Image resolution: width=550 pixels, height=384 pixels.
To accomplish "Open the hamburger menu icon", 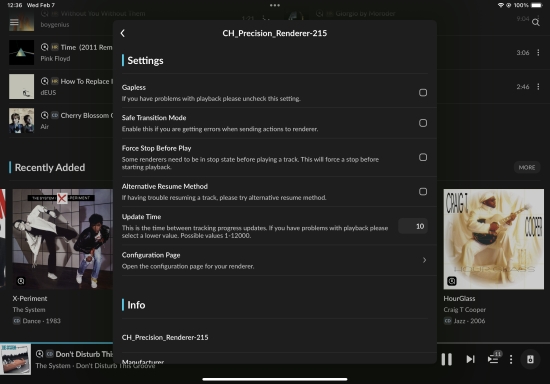I will coord(14,22).
